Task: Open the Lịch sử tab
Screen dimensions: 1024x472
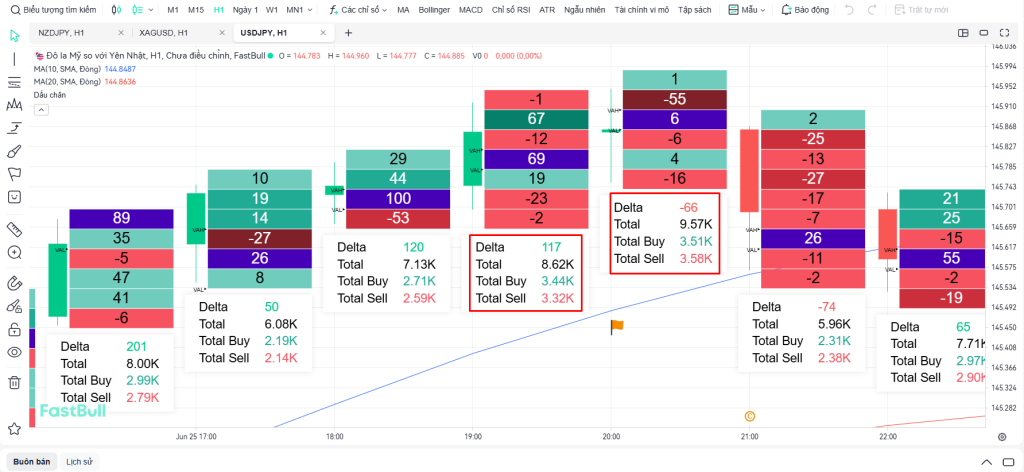Action: click(x=80, y=462)
